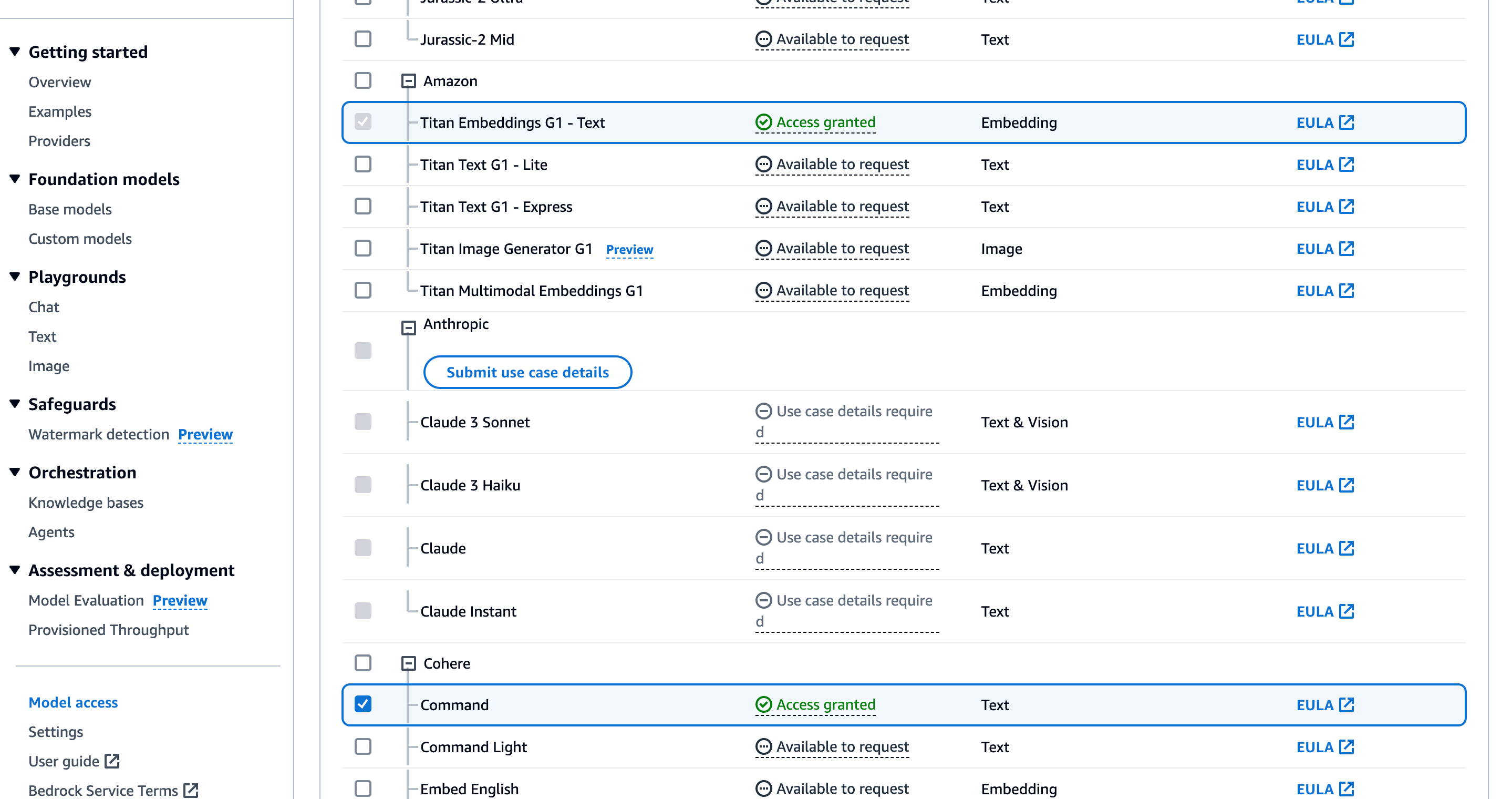Open EULA external link icon for Claude Instant
The height and width of the screenshot is (799, 1512).
(1347, 611)
